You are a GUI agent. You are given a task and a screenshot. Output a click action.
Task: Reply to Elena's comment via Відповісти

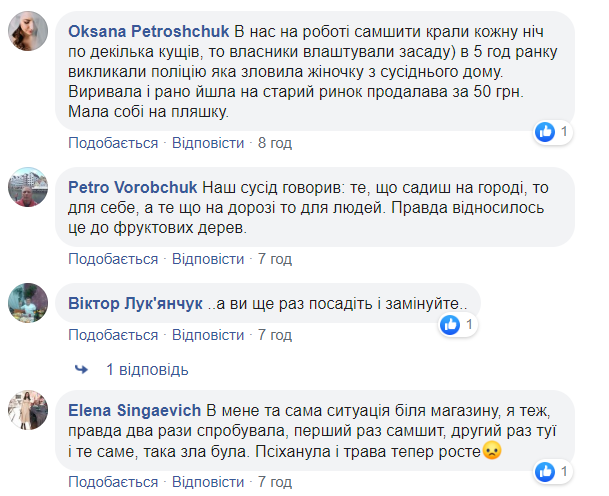(x=209, y=482)
